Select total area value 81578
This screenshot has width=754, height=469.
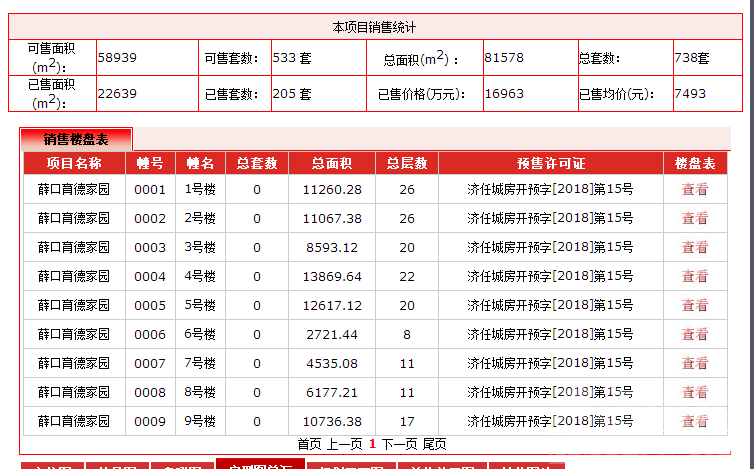[504, 58]
